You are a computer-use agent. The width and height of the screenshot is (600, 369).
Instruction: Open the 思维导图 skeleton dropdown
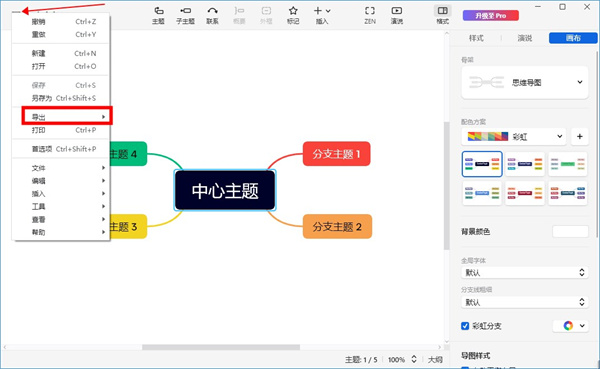(525, 82)
